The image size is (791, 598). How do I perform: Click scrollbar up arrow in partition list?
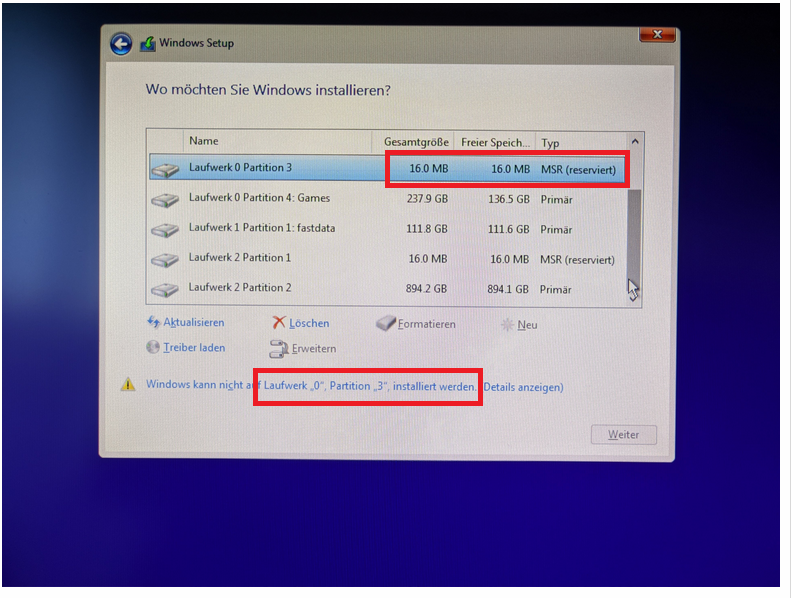[x=635, y=142]
